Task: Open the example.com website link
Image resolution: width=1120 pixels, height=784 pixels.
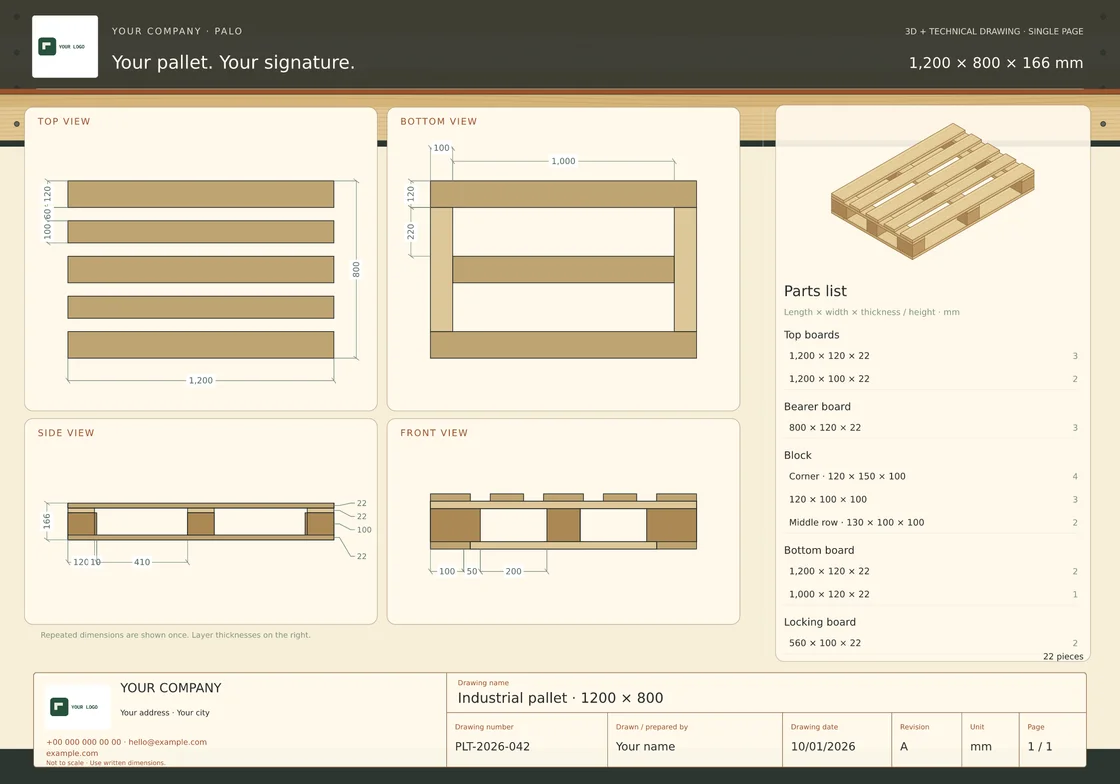Action: [x=72, y=753]
